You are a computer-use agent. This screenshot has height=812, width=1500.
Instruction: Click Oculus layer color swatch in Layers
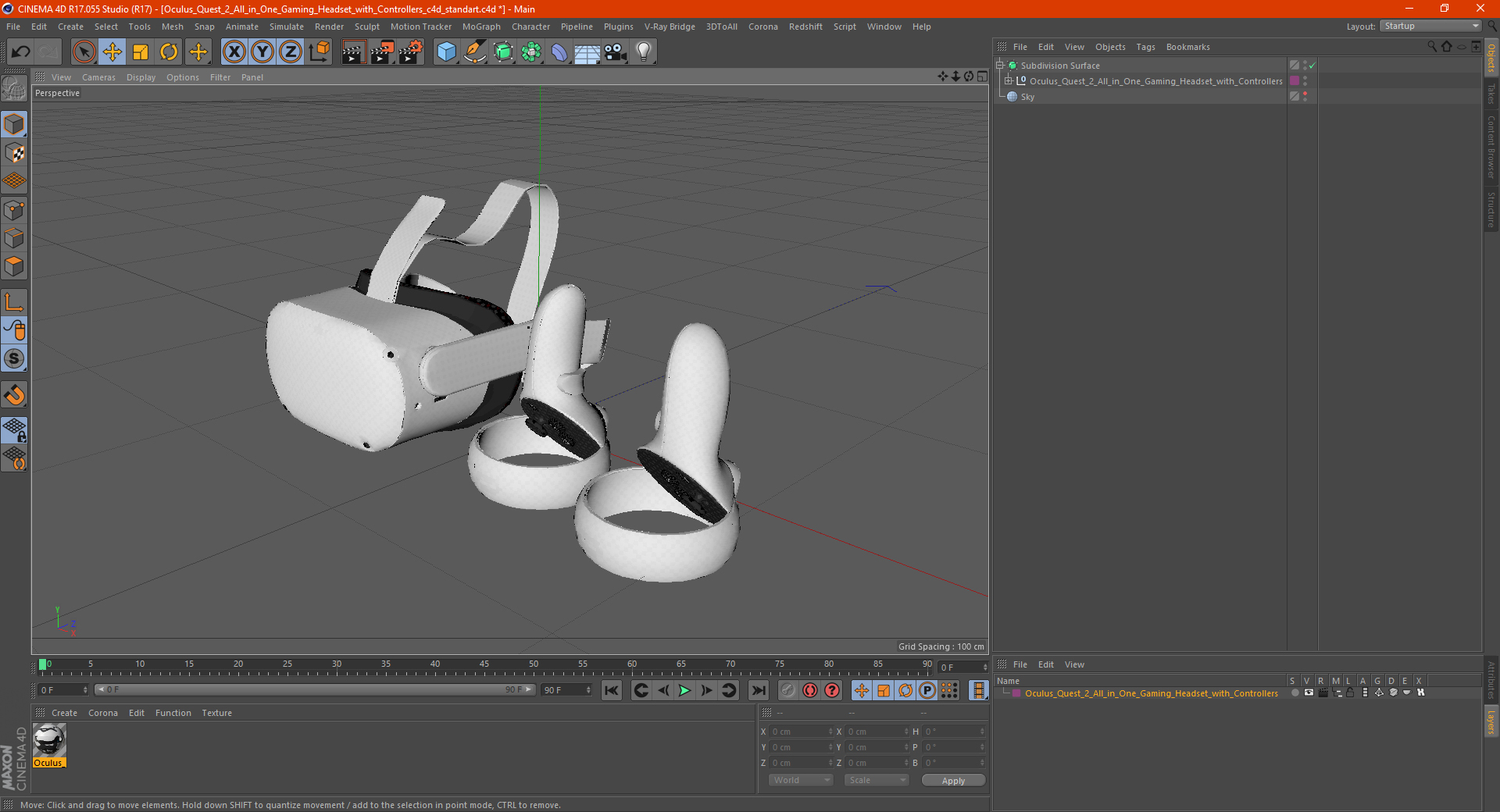click(1016, 693)
